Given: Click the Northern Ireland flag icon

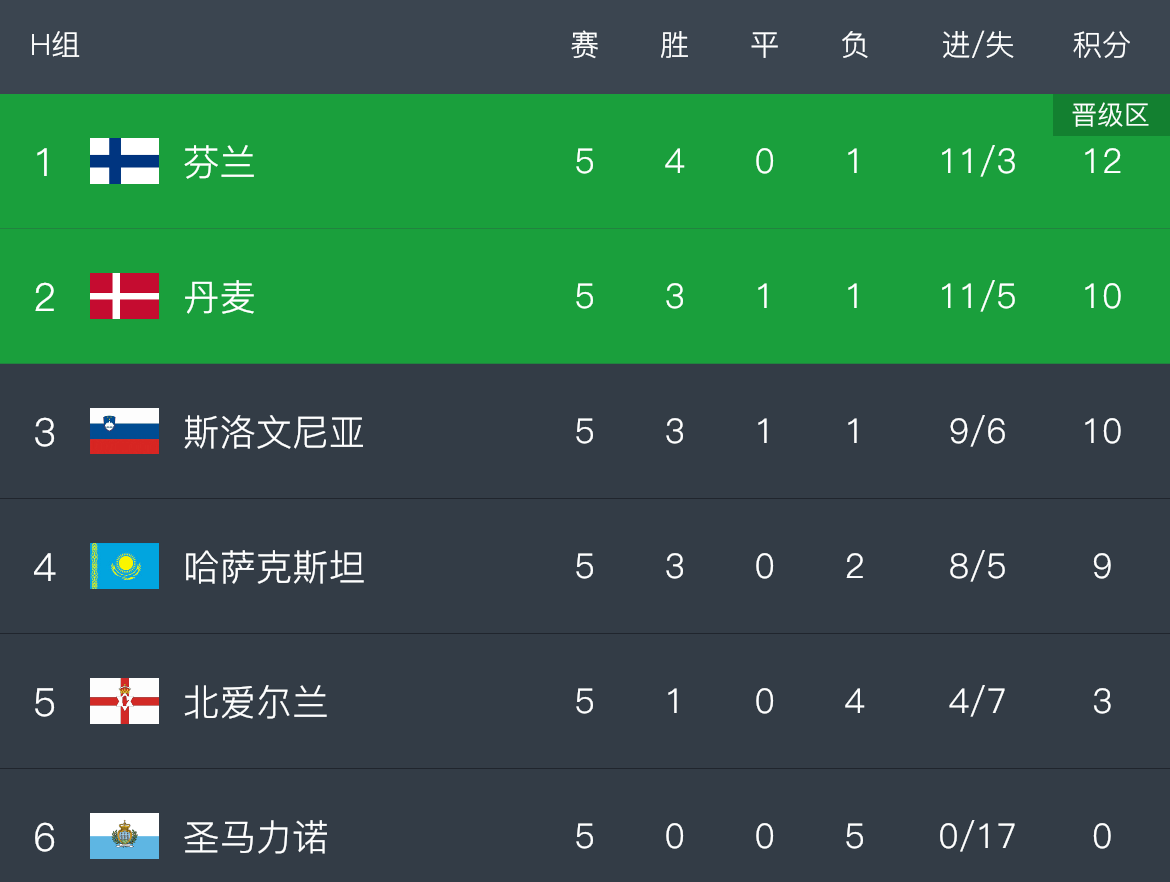Looking at the screenshot, I should (x=124, y=701).
